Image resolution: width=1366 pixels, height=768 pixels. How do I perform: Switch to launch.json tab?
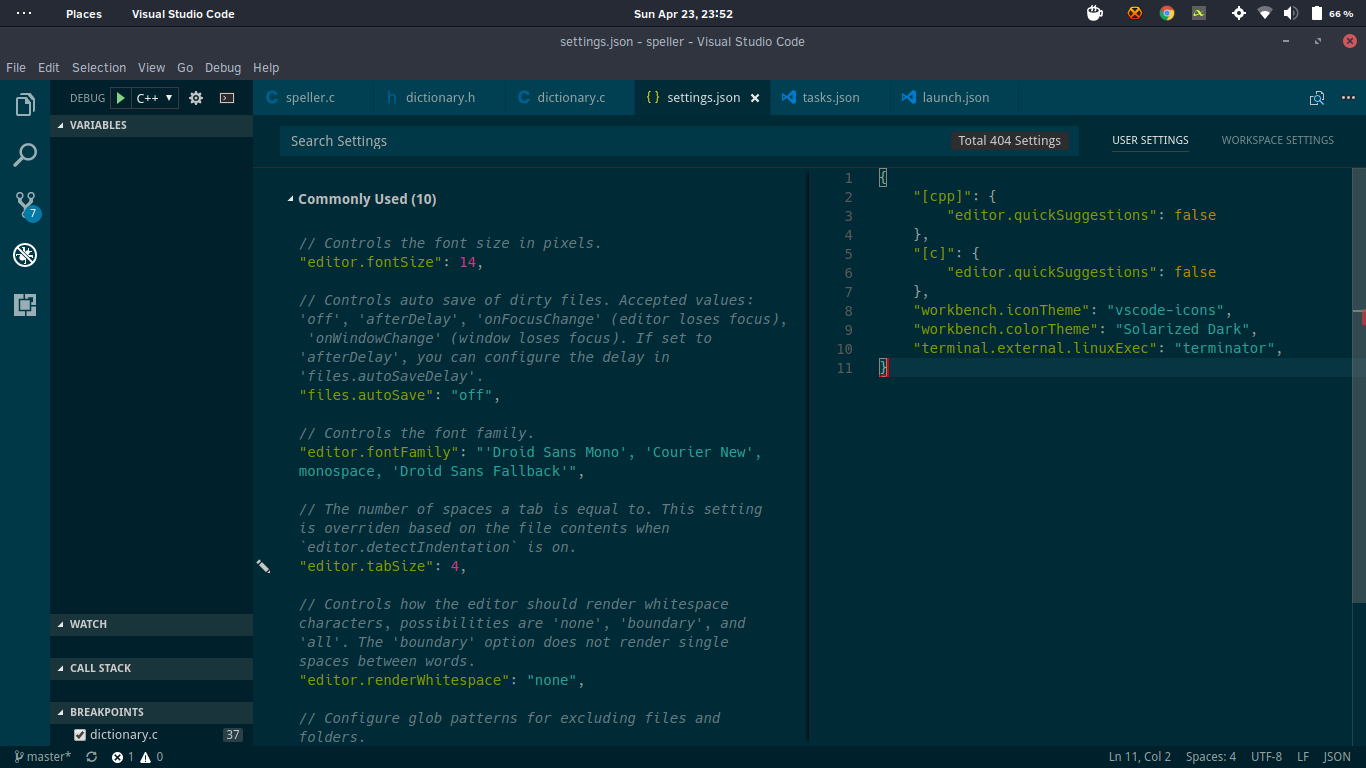coord(955,98)
